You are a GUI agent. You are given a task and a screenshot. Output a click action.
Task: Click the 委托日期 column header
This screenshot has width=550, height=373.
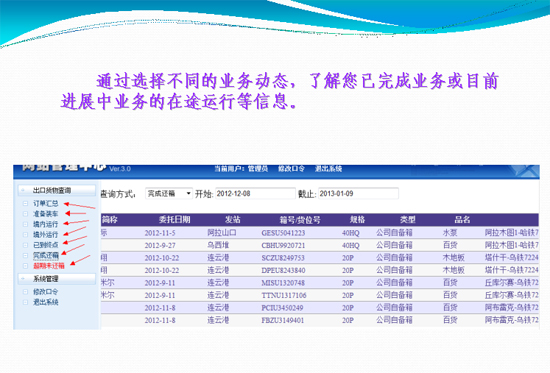(174, 220)
